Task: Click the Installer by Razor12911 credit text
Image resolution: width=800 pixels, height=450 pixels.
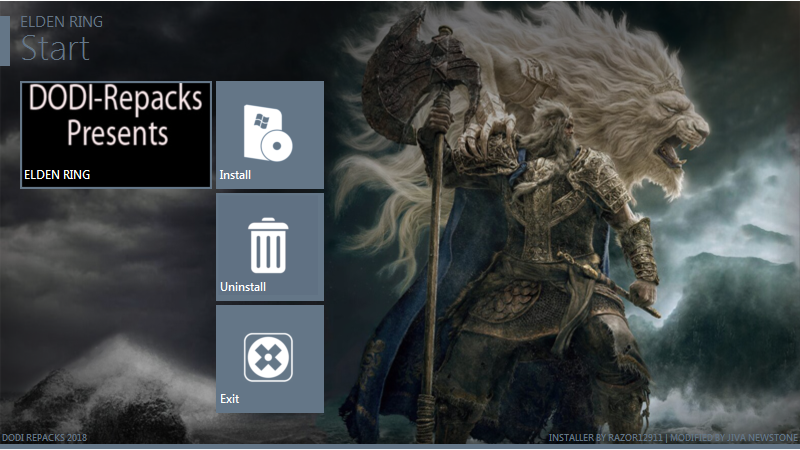Action: [x=606, y=438]
